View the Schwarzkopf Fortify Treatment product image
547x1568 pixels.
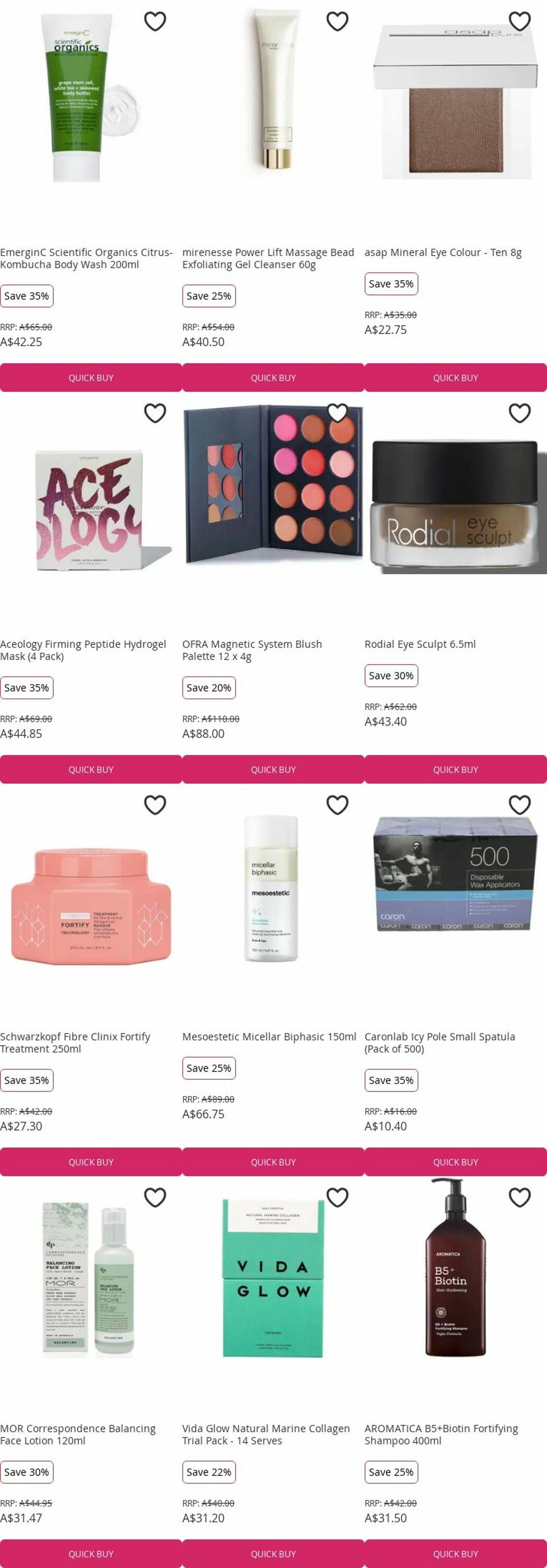(x=91, y=907)
